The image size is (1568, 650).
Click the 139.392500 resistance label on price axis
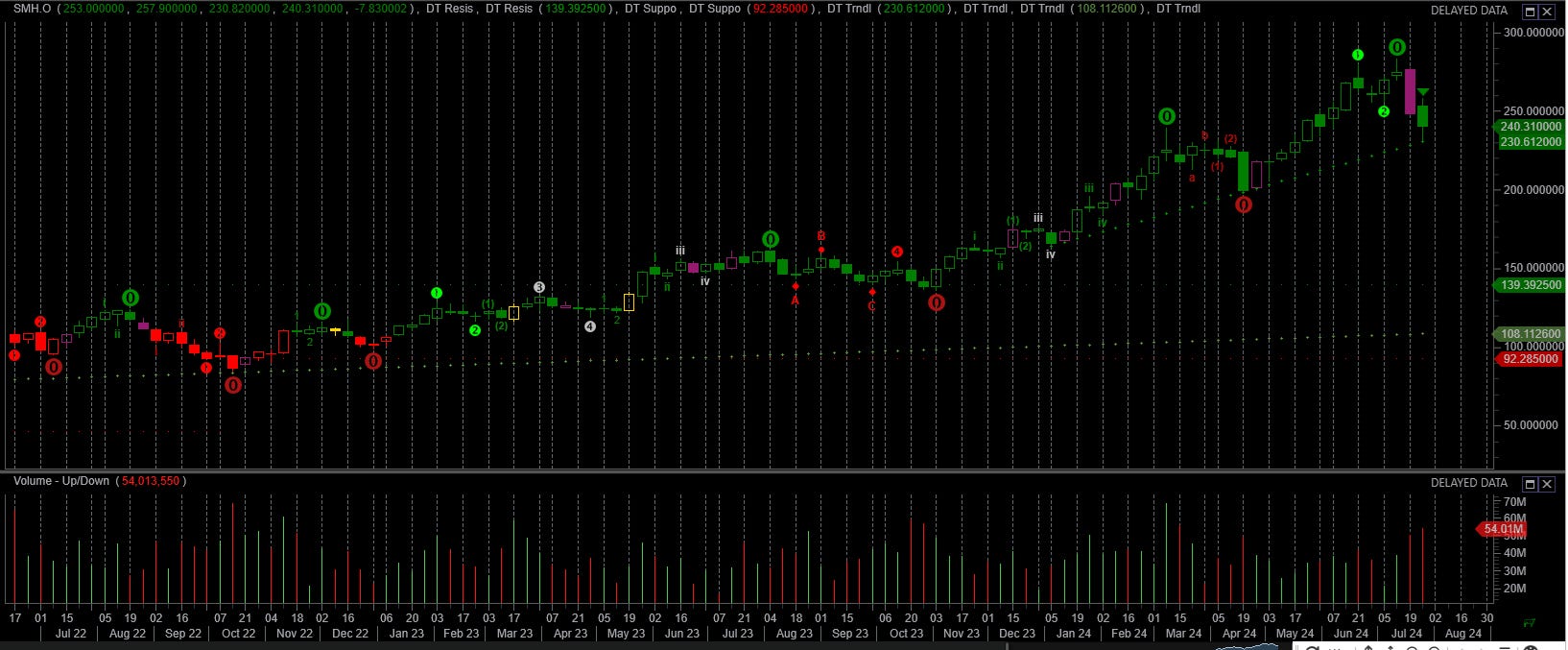[x=1531, y=285]
